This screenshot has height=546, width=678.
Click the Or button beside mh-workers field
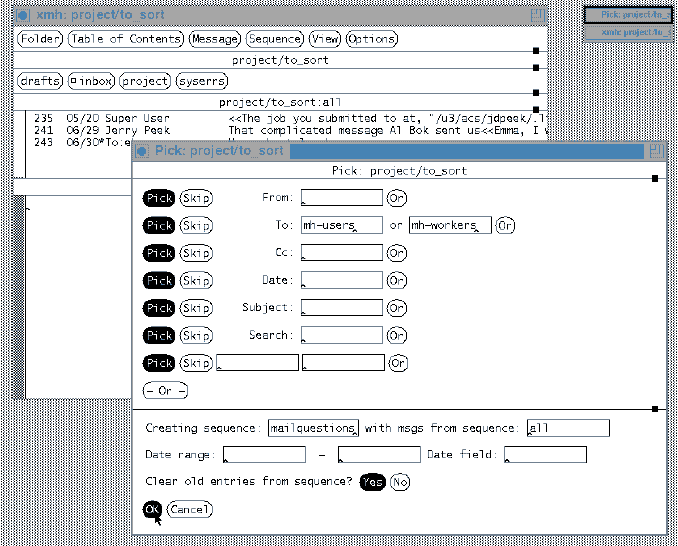coord(505,226)
